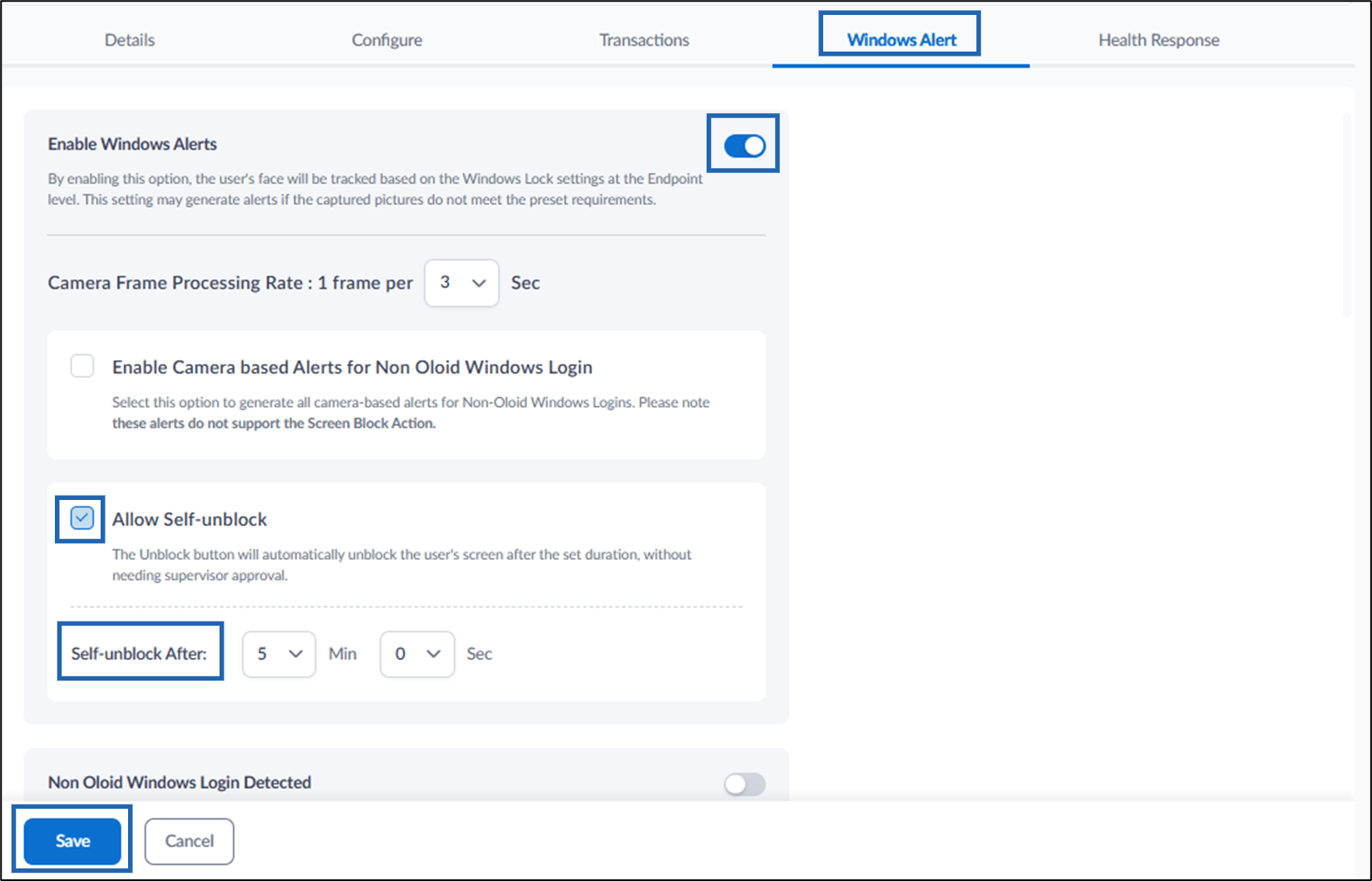Enable the Non Oloid Windows Login Detected switch
The width and height of the screenshot is (1372, 881).
(x=744, y=784)
